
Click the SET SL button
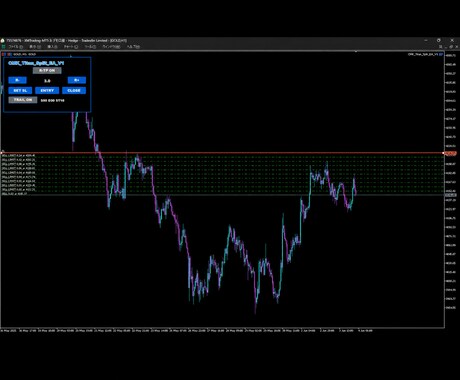[20, 90]
